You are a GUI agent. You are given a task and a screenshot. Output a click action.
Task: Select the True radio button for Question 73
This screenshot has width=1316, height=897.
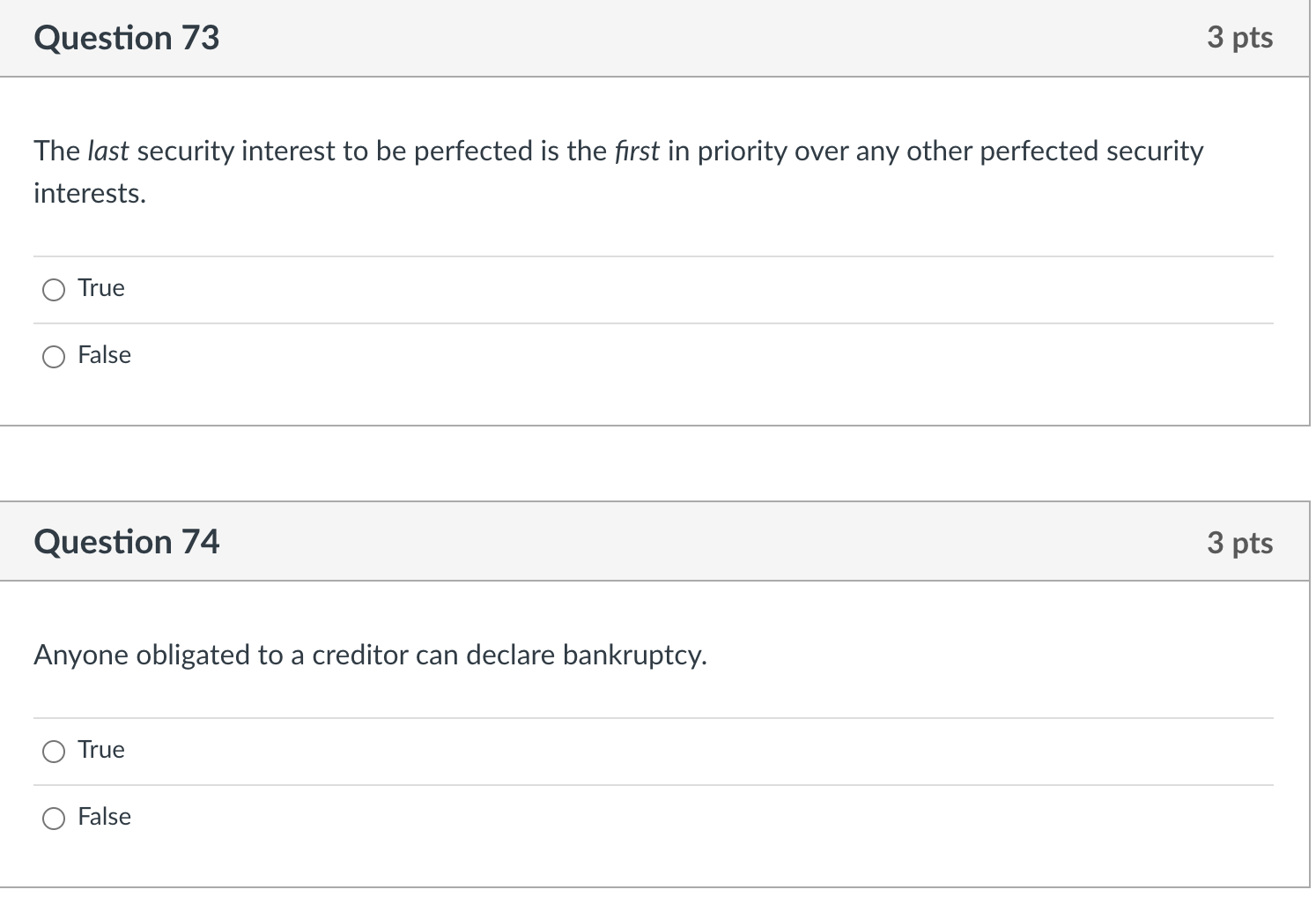pyautogui.click(x=54, y=290)
